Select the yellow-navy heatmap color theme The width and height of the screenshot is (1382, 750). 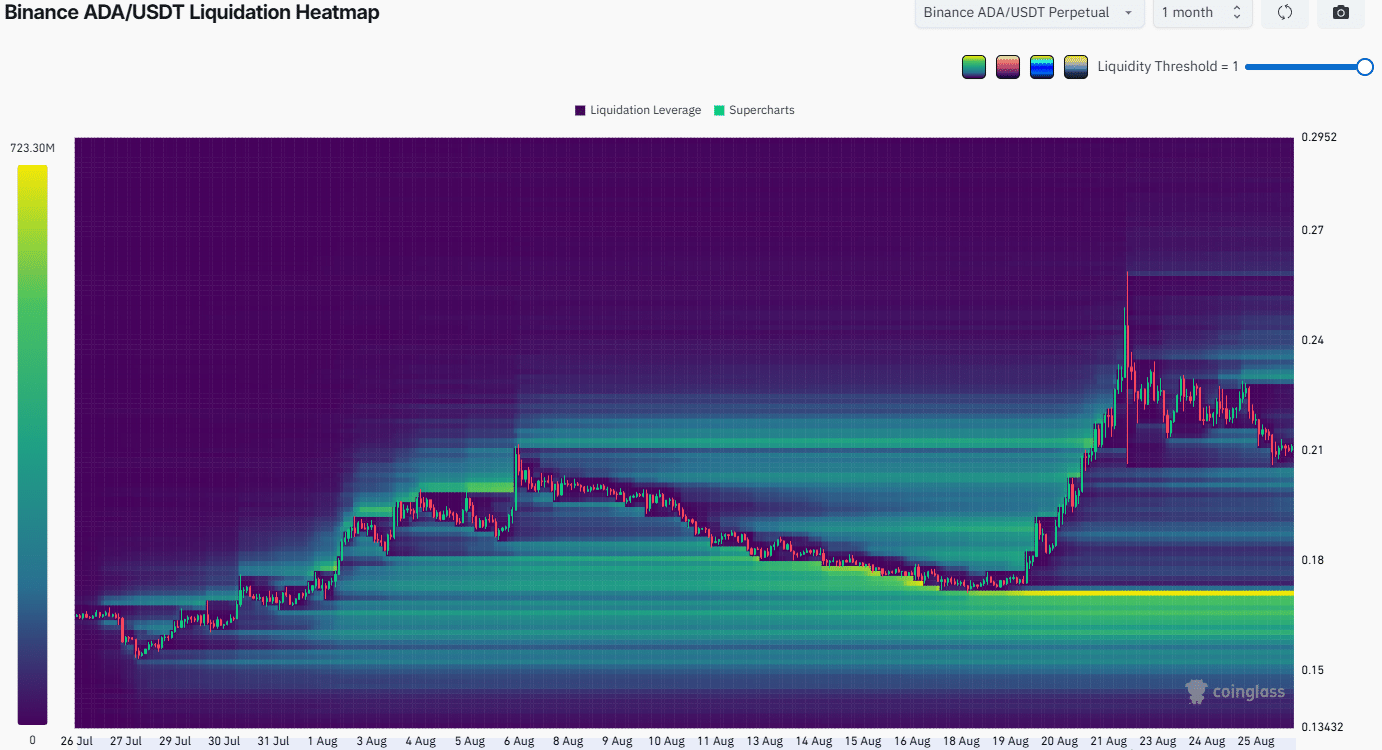pyautogui.click(x=1076, y=67)
